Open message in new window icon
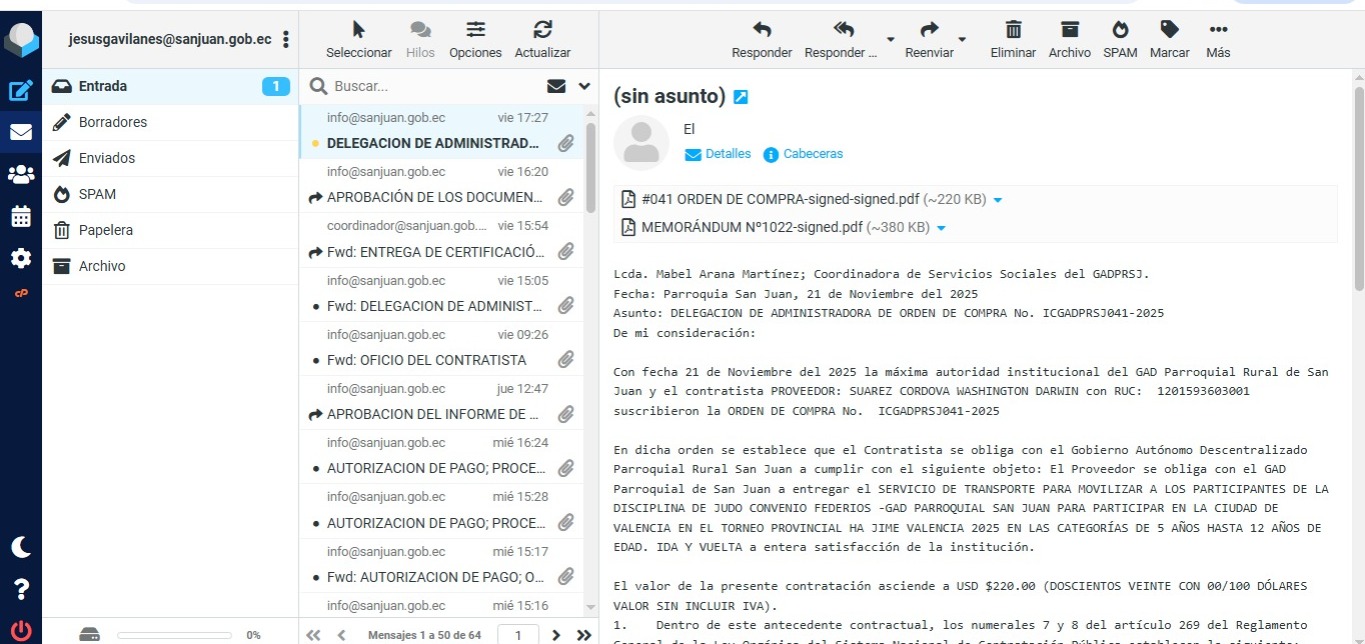Image resolution: width=1365 pixels, height=644 pixels. [741, 97]
